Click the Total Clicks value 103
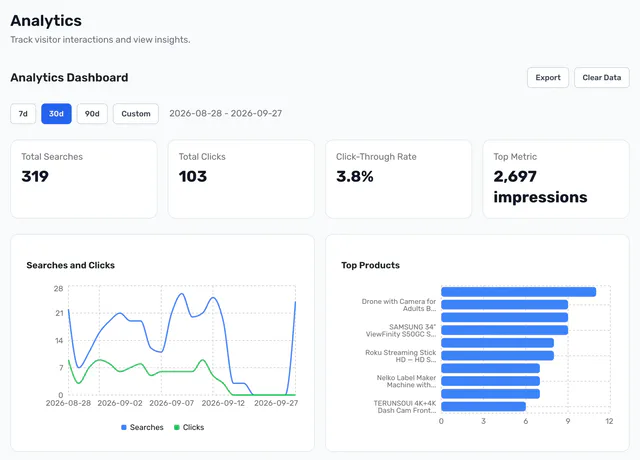This screenshot has height=460, width=640. point(193,176)
